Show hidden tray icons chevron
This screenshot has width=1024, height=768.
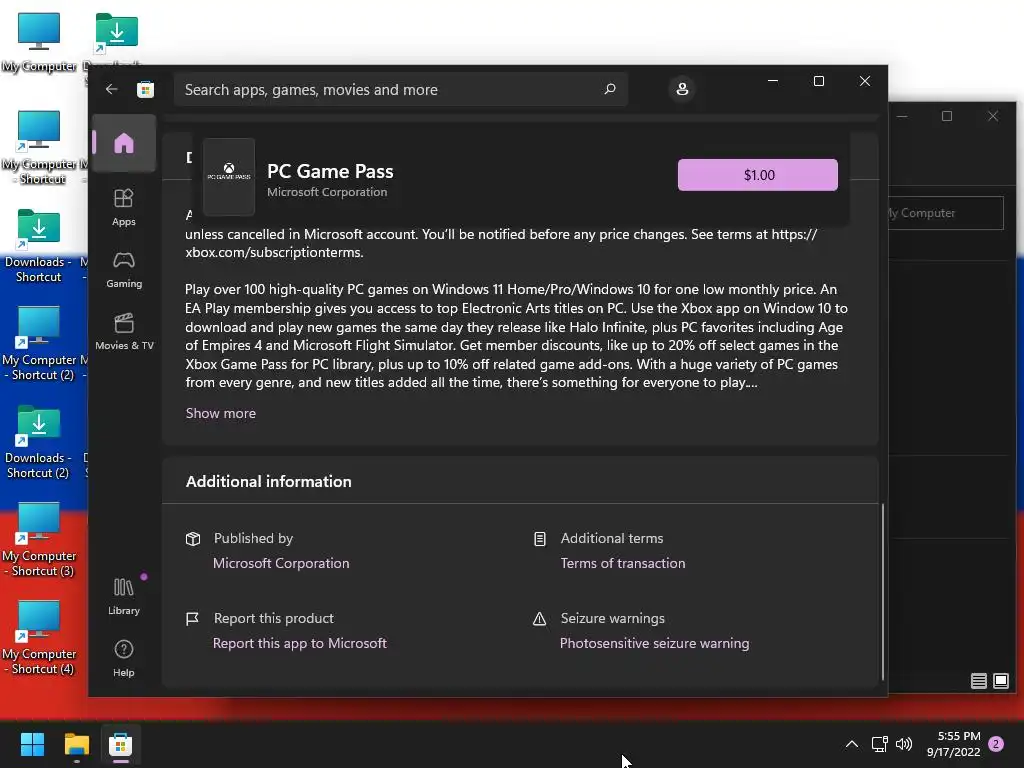point(852,744)
